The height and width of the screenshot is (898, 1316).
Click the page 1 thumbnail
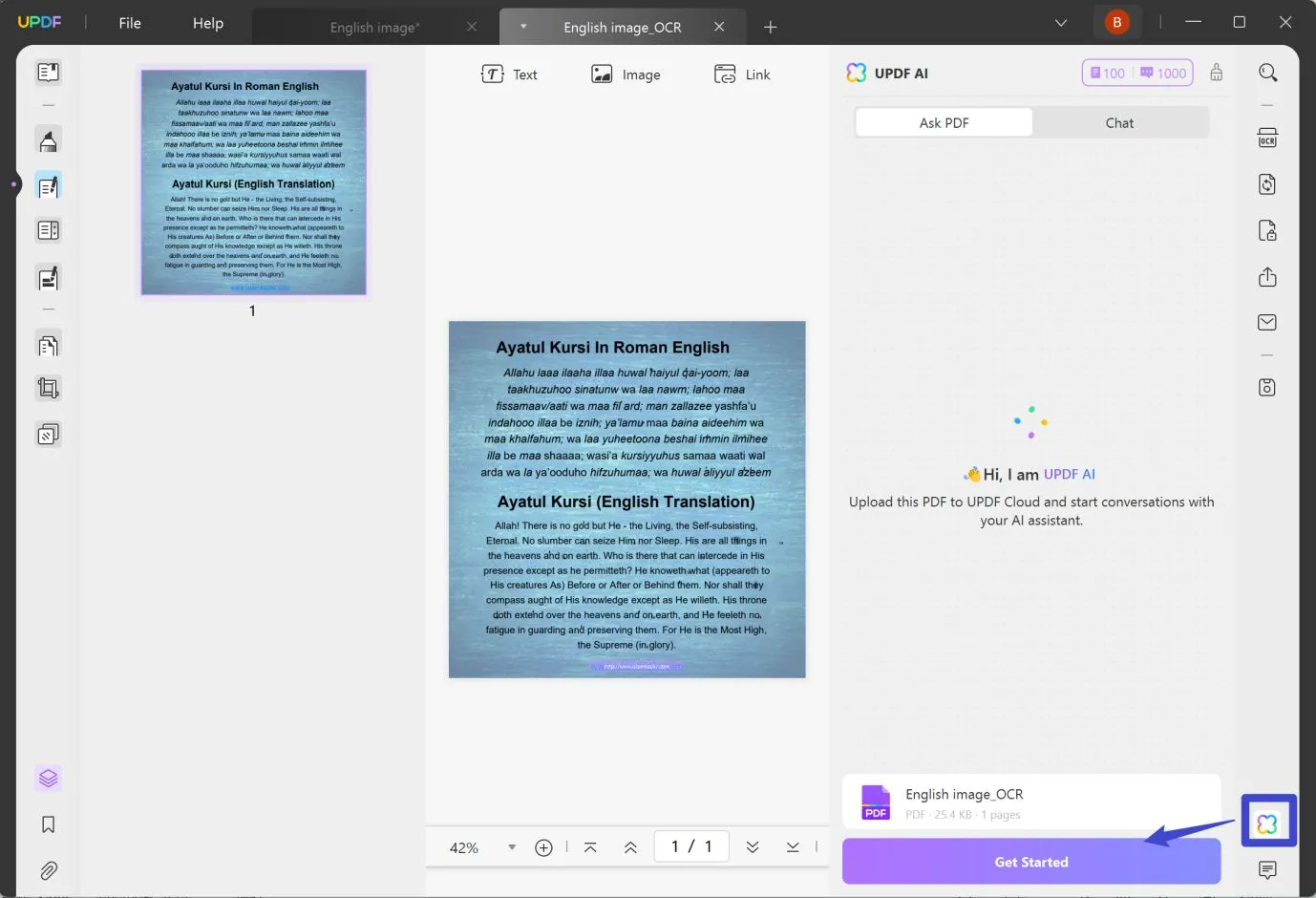tap(253, 182)
